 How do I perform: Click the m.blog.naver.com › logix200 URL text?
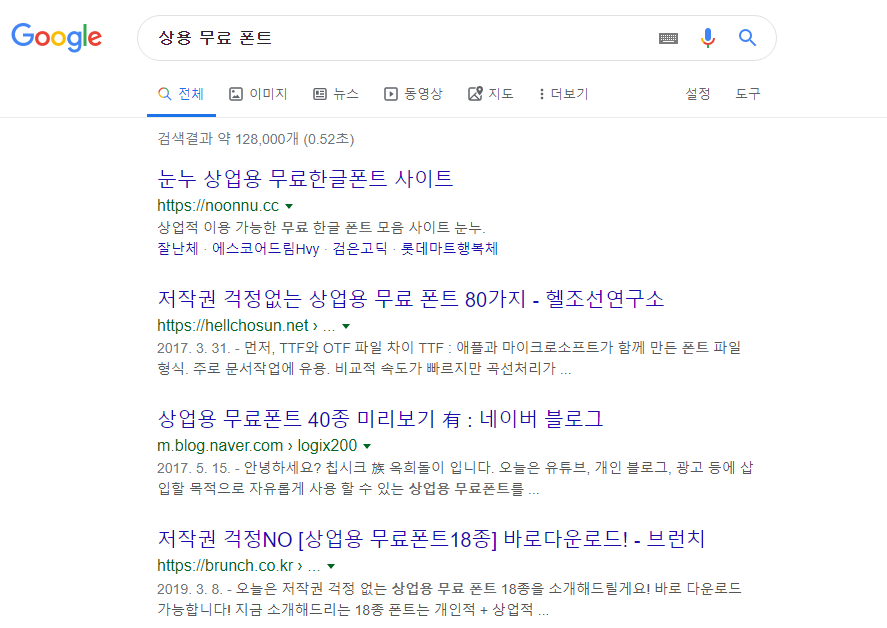257,445
